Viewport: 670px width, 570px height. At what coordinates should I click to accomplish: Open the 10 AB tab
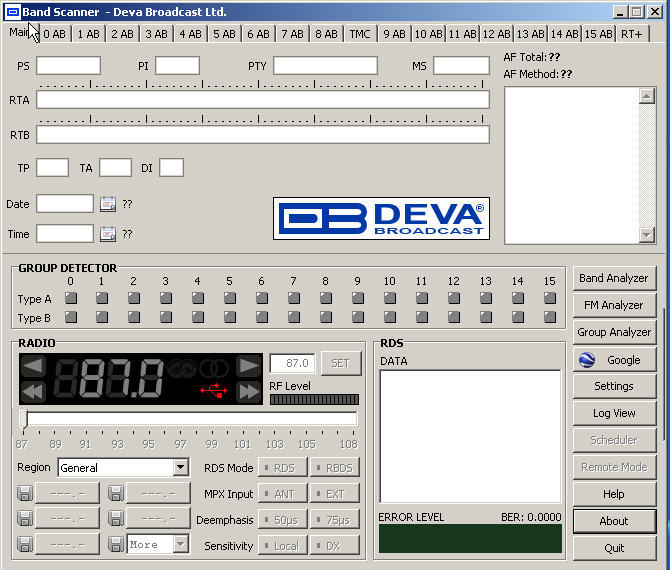coord(428,34)
